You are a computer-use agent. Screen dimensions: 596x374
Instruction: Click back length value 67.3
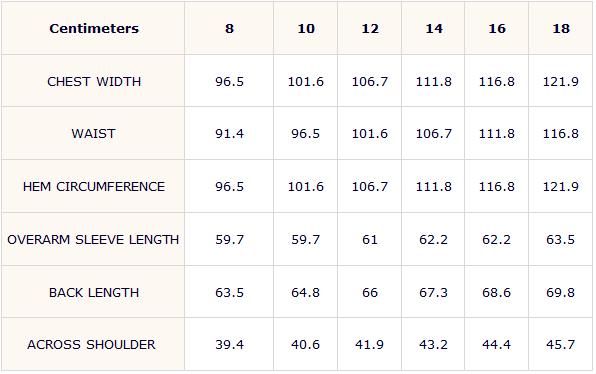point(433,292)
